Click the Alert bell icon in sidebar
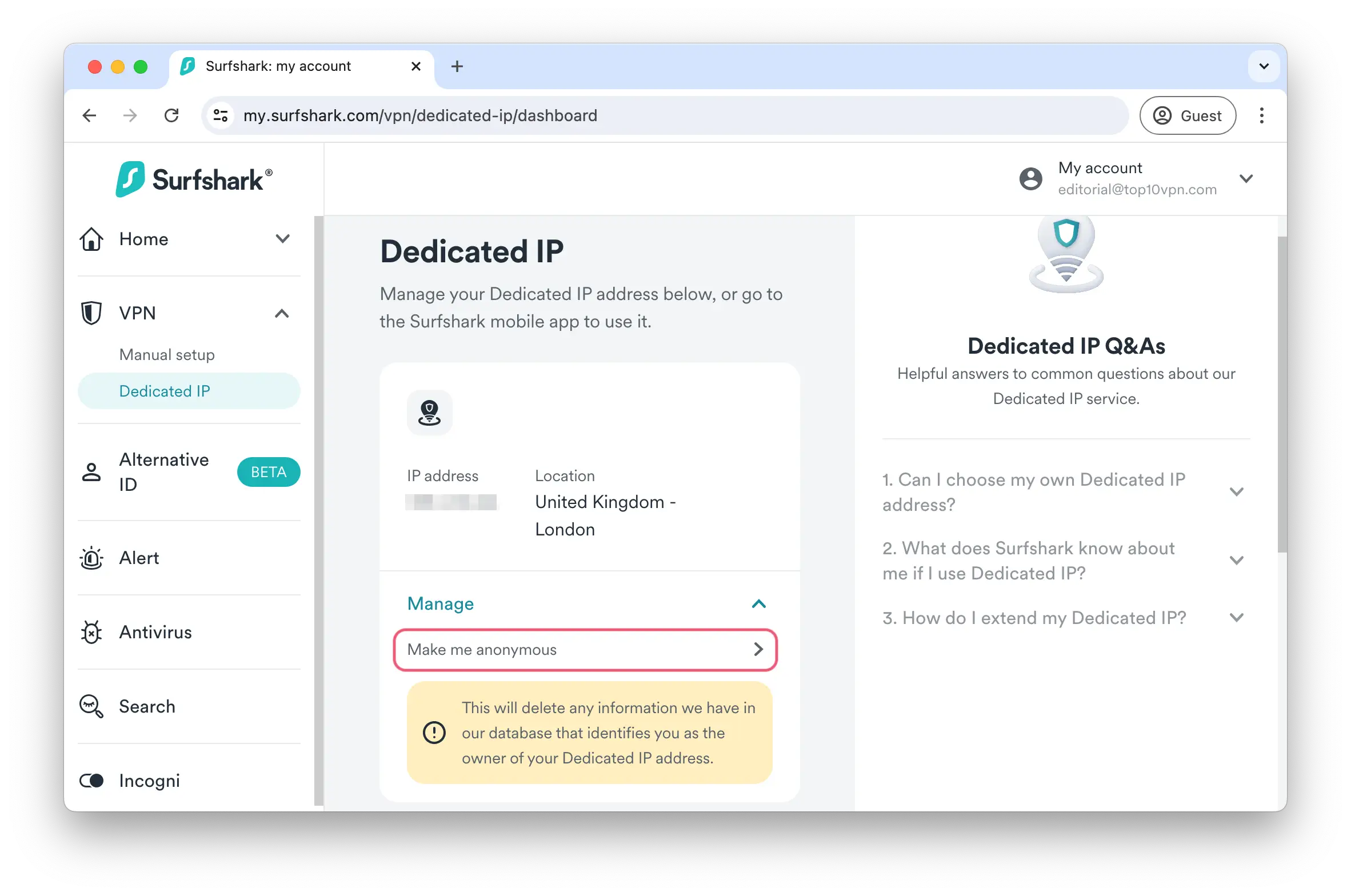 [x=92, y=558]
